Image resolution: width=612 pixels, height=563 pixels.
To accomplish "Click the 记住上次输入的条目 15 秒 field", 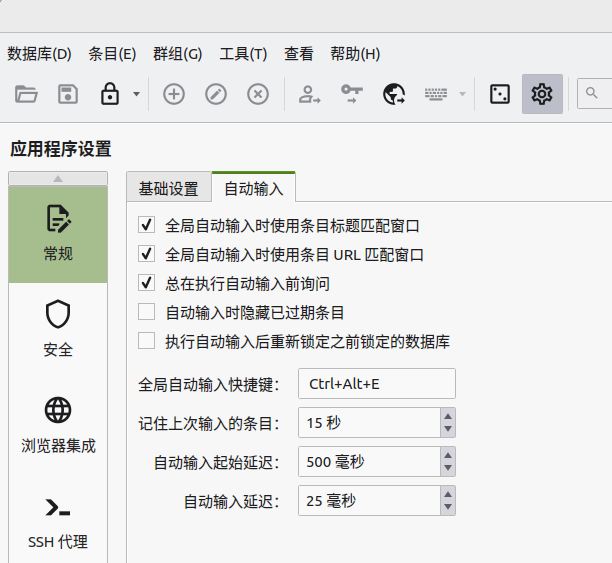I will pyautogui.click(x=369, y=423).
